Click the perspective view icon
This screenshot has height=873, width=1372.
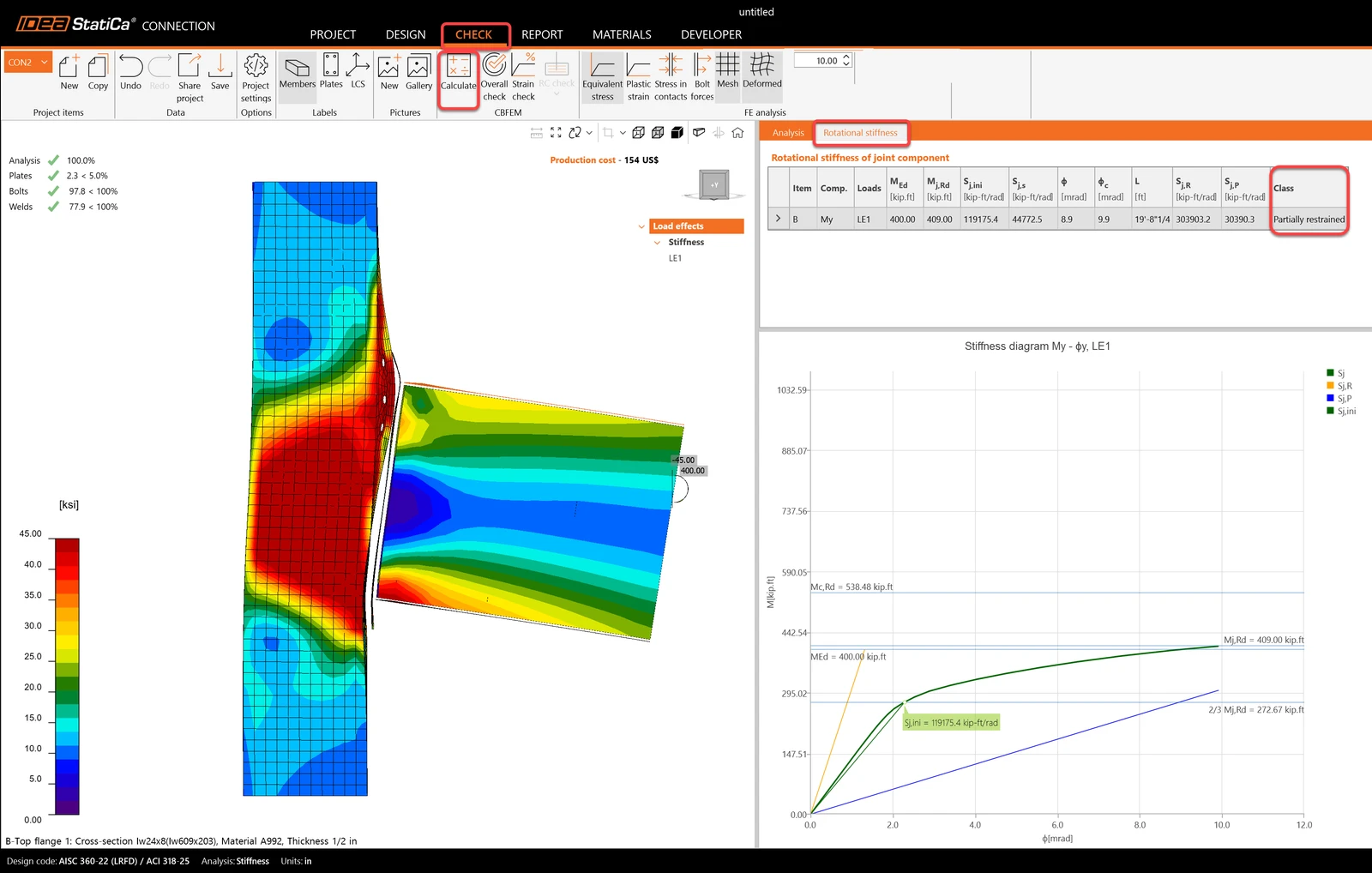(699, 132)
